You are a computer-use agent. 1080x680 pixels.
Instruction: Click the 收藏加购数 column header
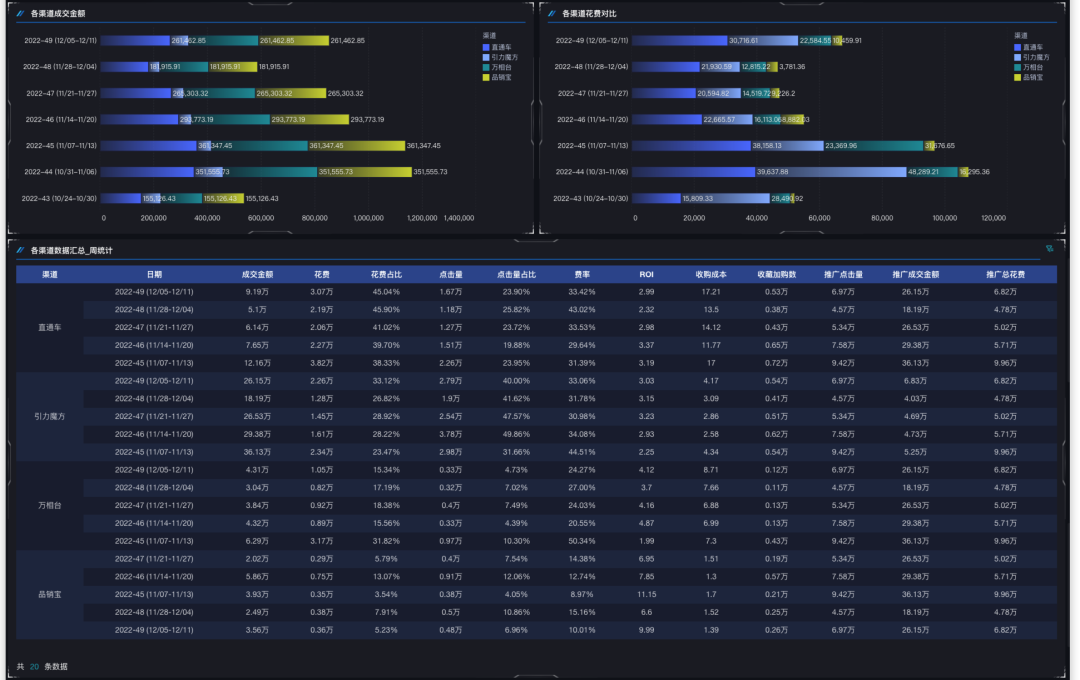point(776,274)
